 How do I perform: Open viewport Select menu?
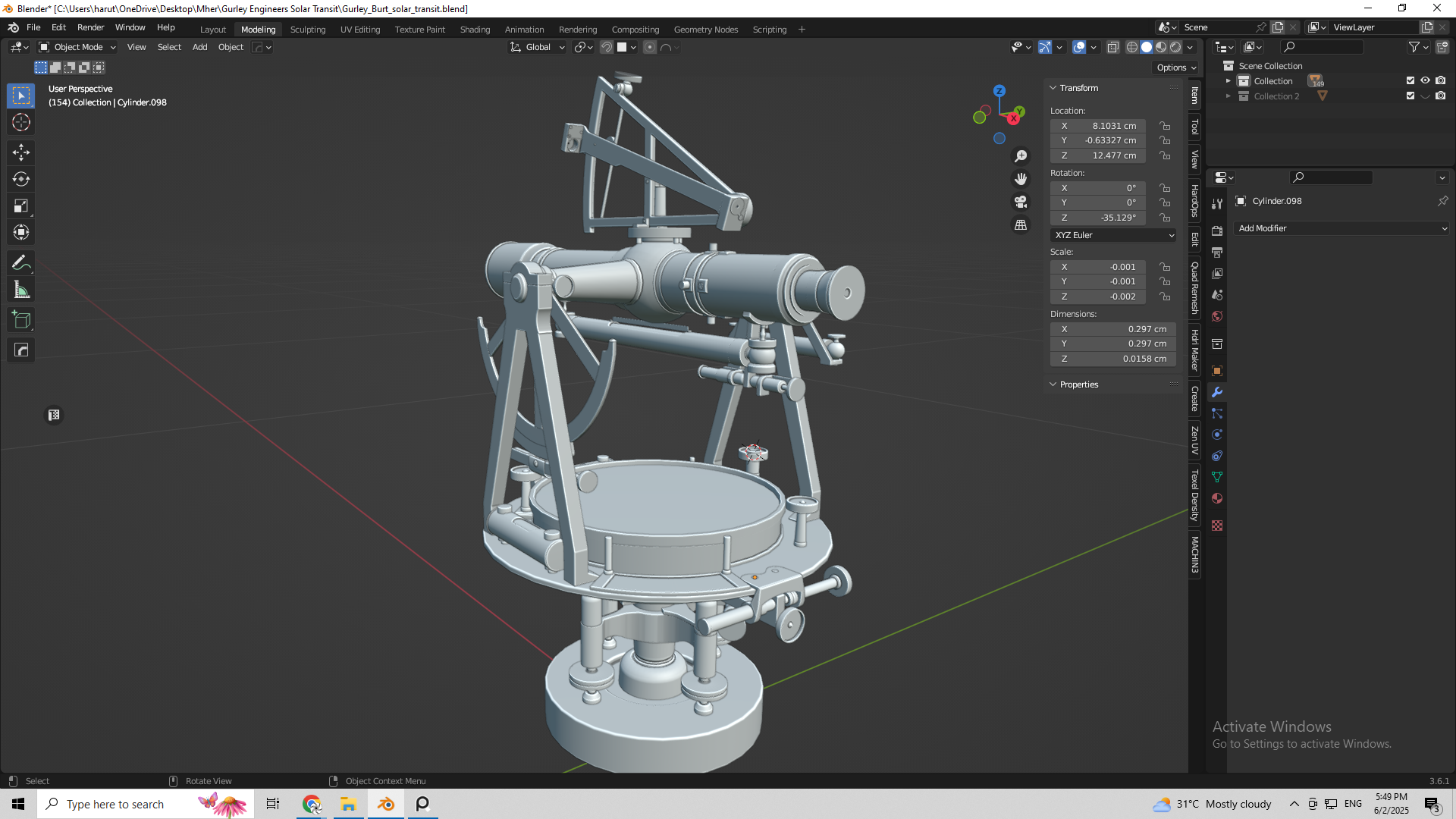(169, 47)
